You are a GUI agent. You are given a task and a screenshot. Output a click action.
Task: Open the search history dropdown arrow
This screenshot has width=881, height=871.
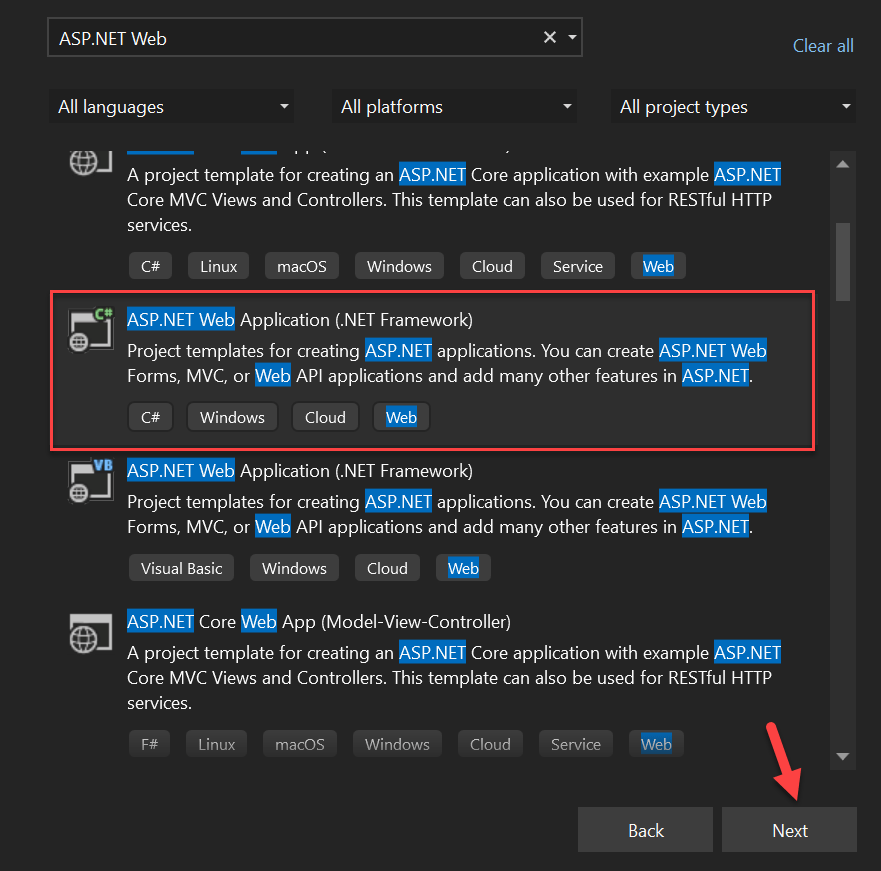point(572,37)
